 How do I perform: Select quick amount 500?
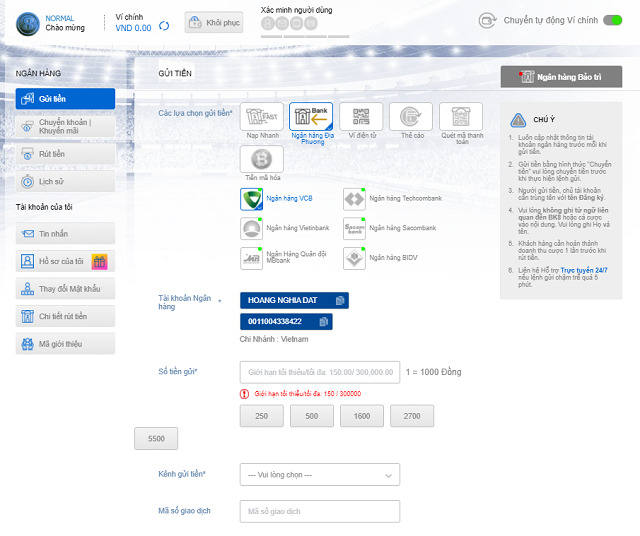312,416
